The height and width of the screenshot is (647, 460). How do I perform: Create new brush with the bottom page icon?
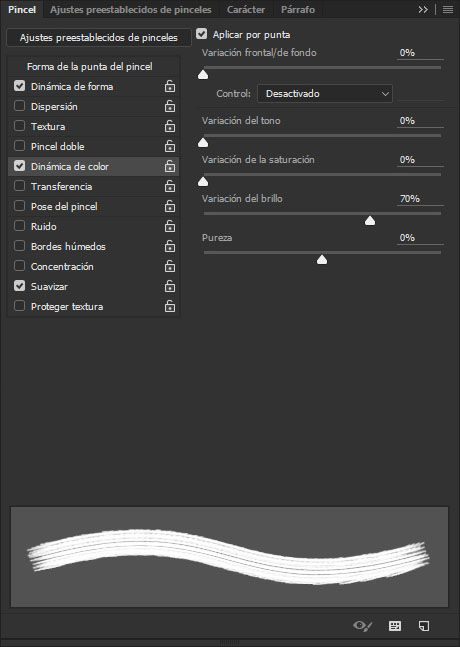pos(424,626)
